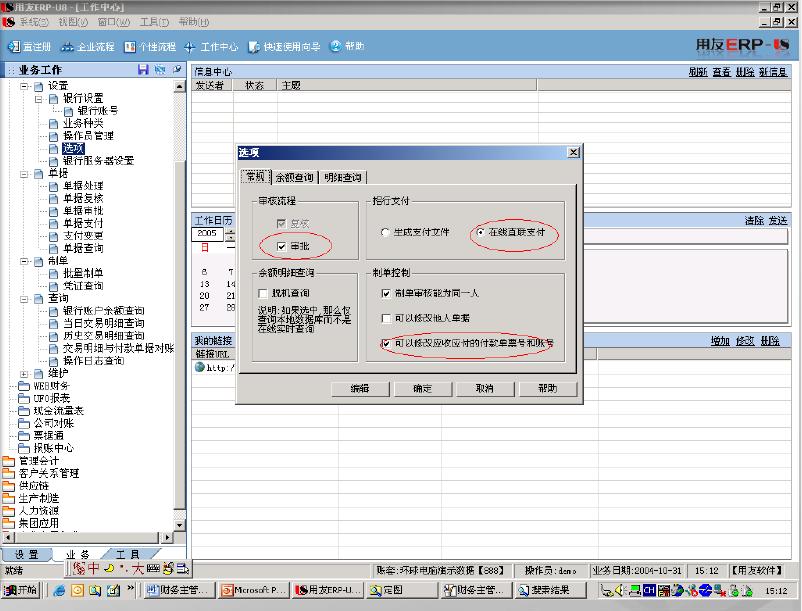Screen dimensions: 802x611
Task: Open the 视图 menu
Action: coord(73,22)
